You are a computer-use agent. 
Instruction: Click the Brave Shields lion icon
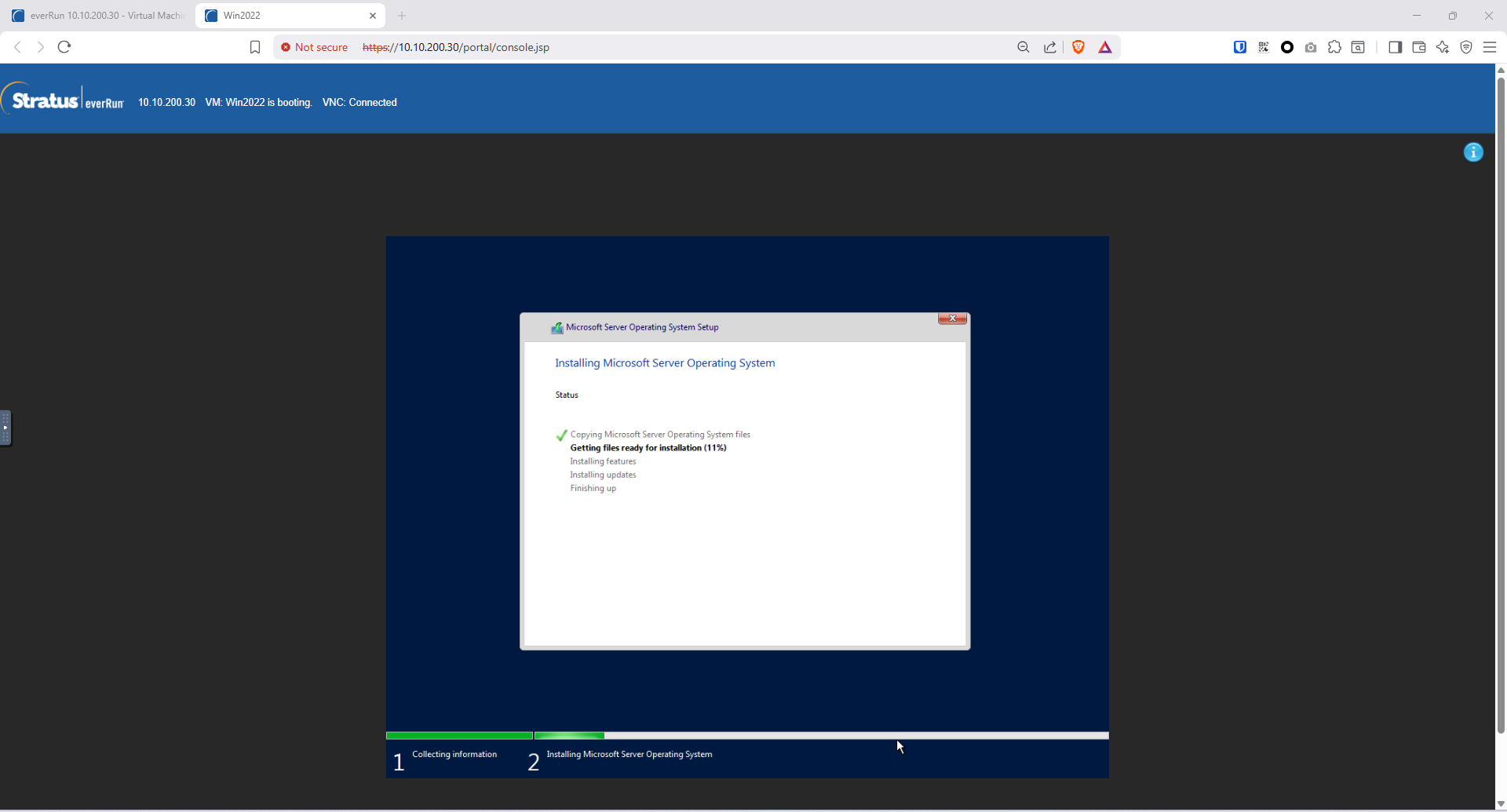coord(1078,47)
